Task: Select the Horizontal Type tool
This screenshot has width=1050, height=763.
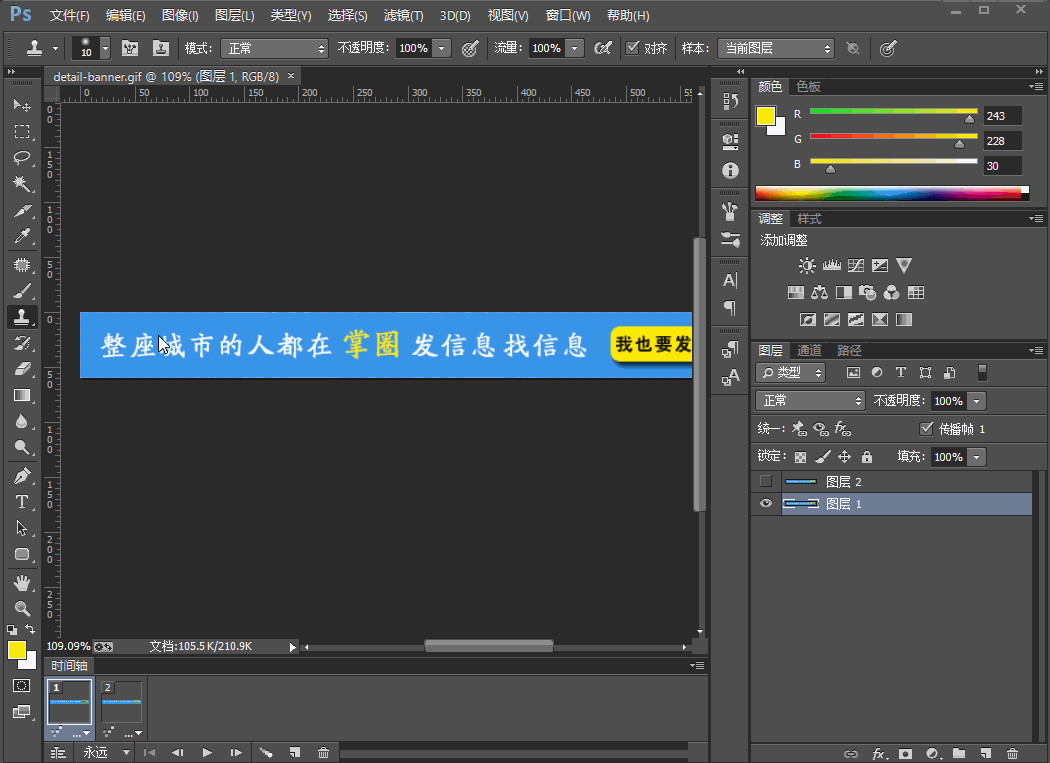Action: pos(22,502)
